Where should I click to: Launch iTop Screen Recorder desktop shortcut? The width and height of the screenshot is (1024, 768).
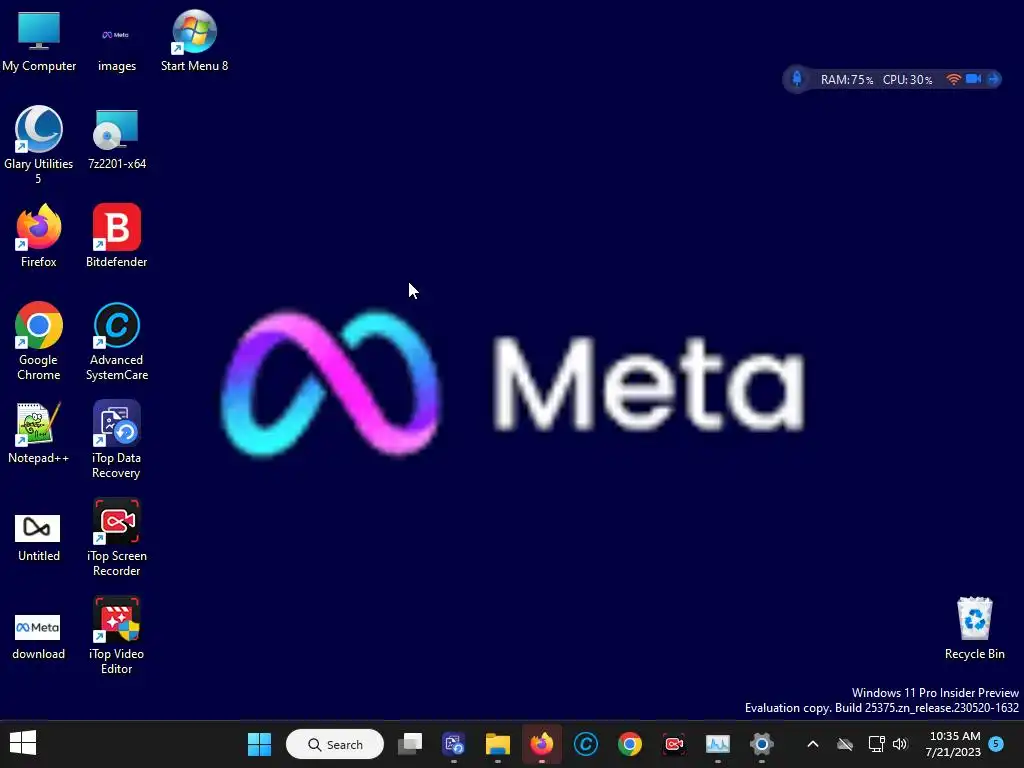point(116,537)
